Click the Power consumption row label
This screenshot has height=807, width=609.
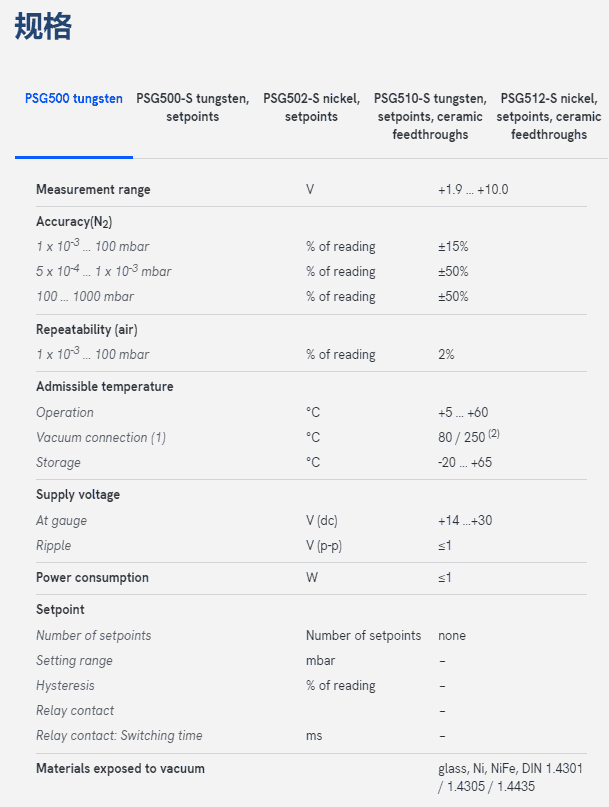click(x=92, y=577)
